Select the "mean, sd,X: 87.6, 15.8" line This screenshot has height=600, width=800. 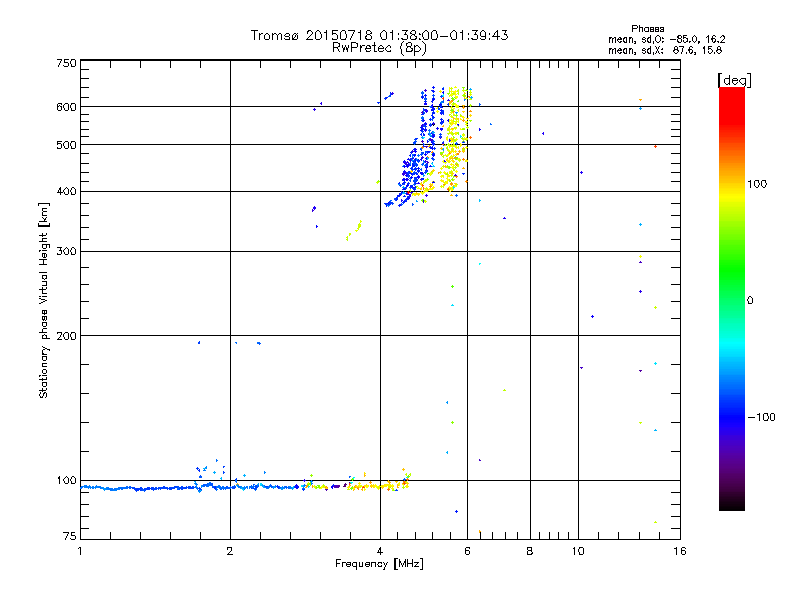[x=665, y=50]
